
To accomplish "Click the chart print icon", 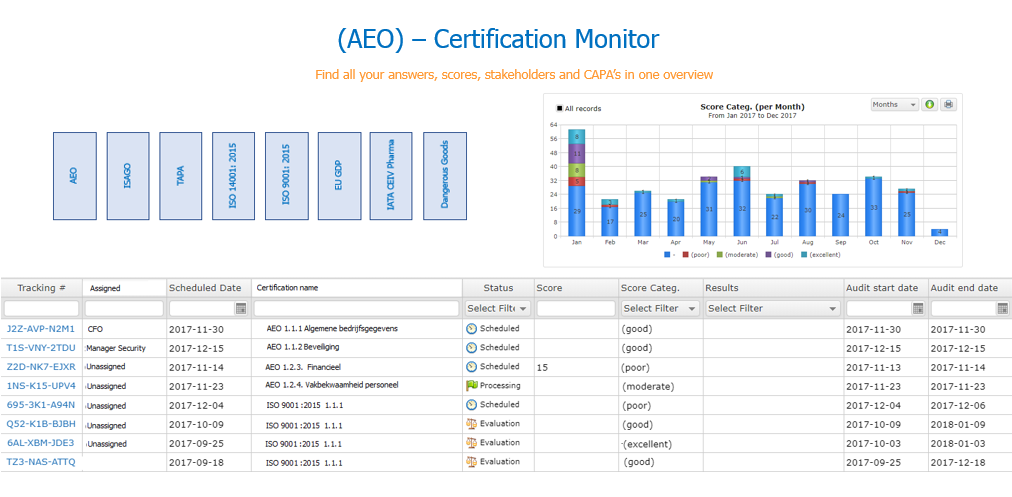I will point(948,104).
